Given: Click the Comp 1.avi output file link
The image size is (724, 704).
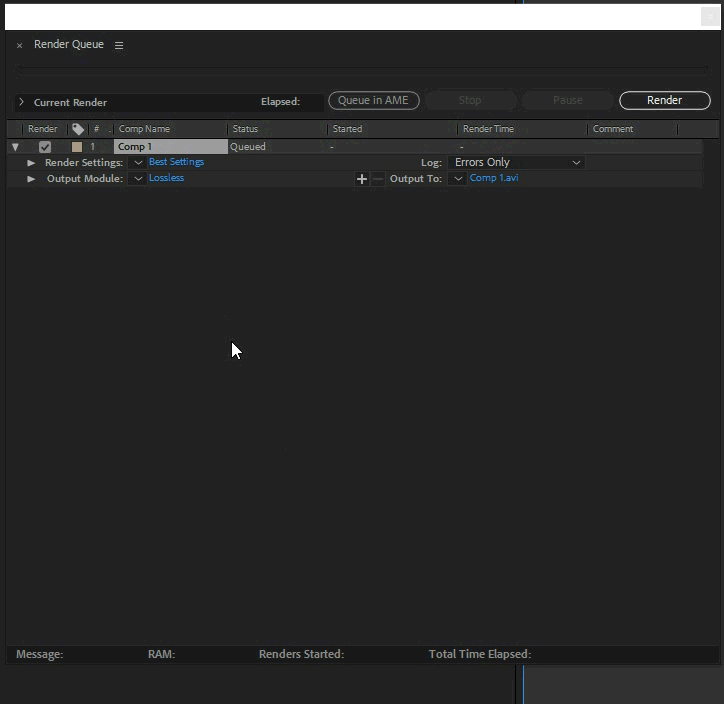Looking at the screenshot, I should [x=494, y=178].
